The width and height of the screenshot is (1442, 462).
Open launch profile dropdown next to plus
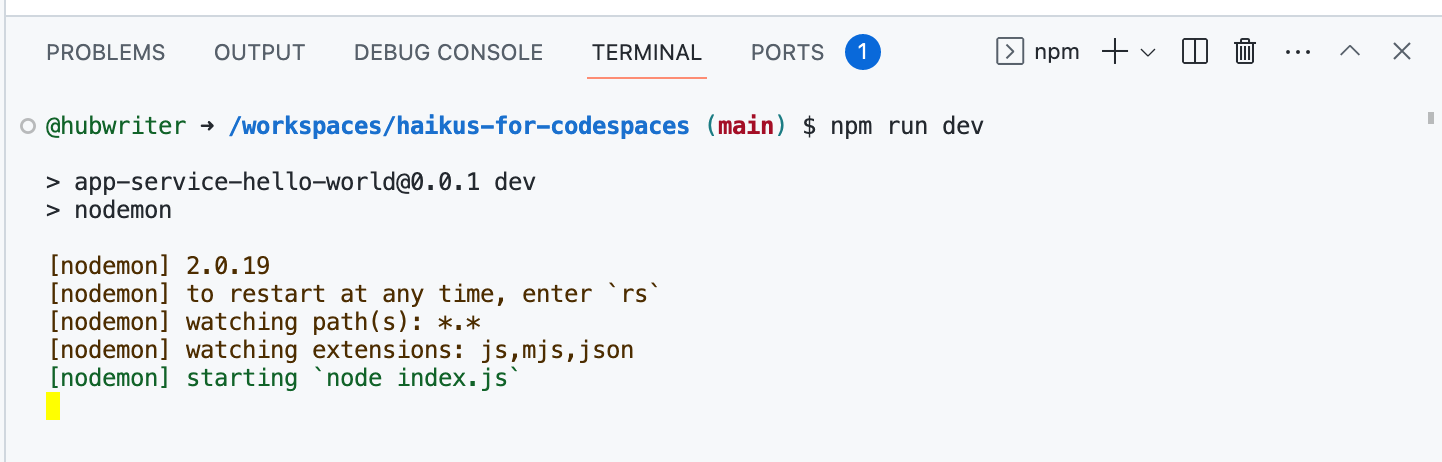pos(1148,52)
